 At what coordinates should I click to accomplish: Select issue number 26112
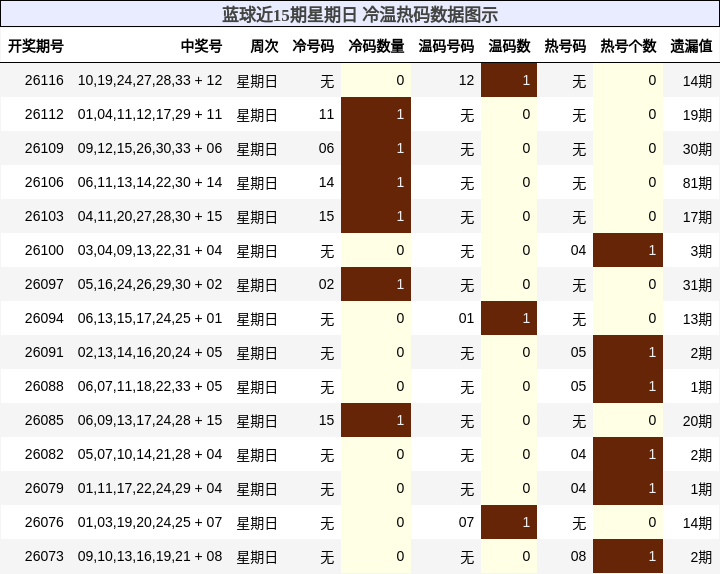pyautogui.click(x=44, y=114)
